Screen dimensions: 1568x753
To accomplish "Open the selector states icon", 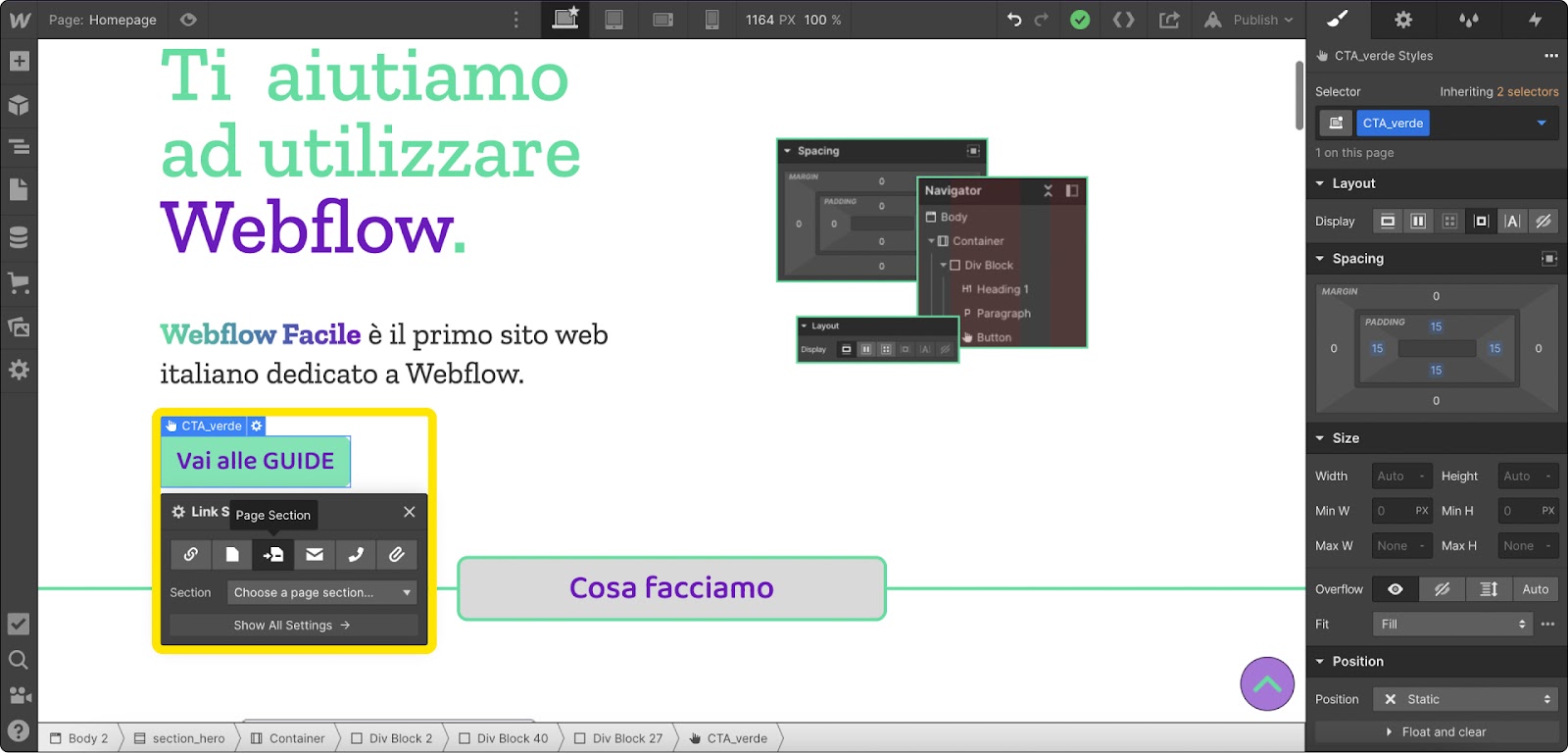I will pos(1336,123).
